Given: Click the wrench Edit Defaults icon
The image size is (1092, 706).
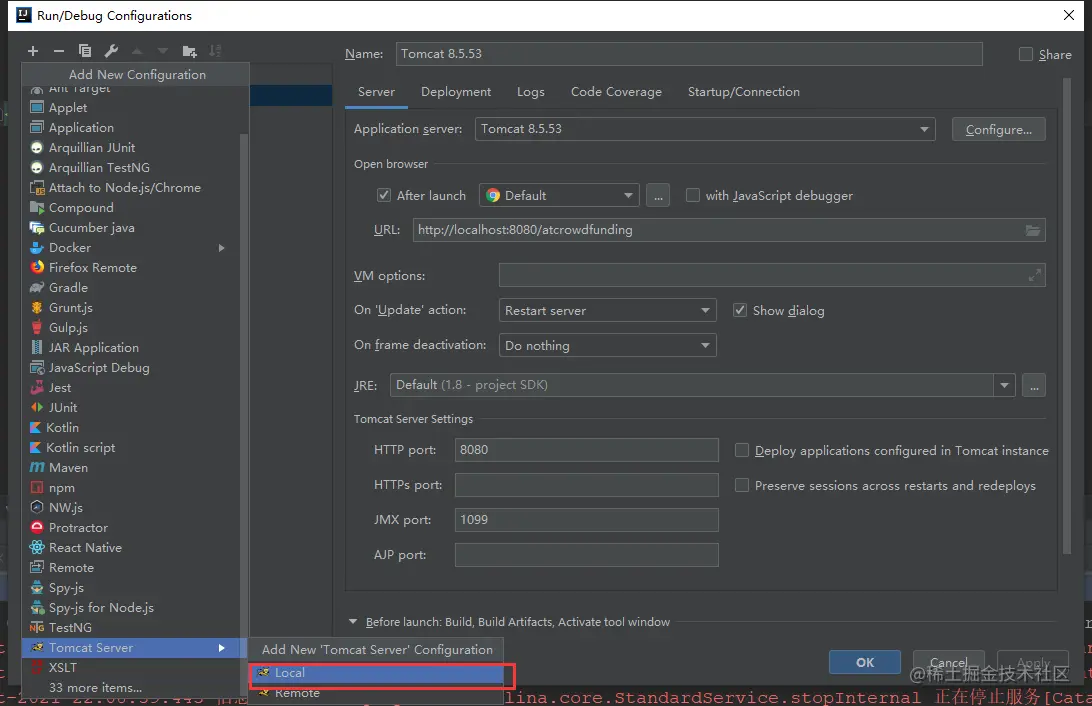Looking at the screenshot, I should tap(111, 51).
